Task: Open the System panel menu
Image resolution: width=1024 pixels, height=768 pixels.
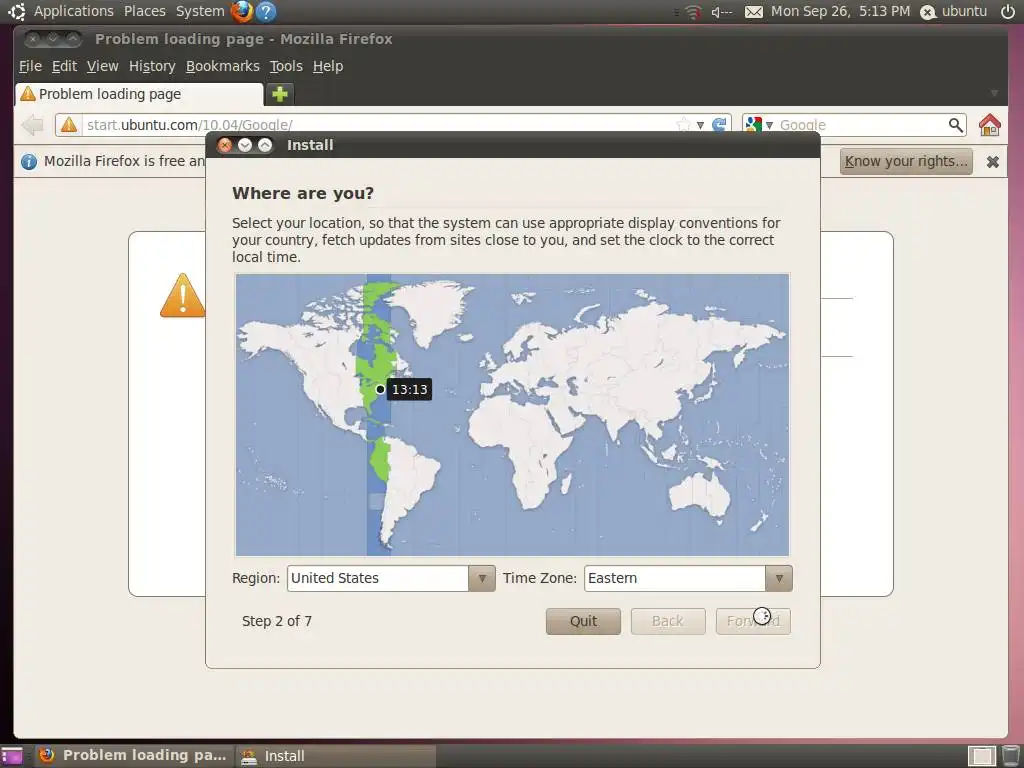Action: pos(200,11)
